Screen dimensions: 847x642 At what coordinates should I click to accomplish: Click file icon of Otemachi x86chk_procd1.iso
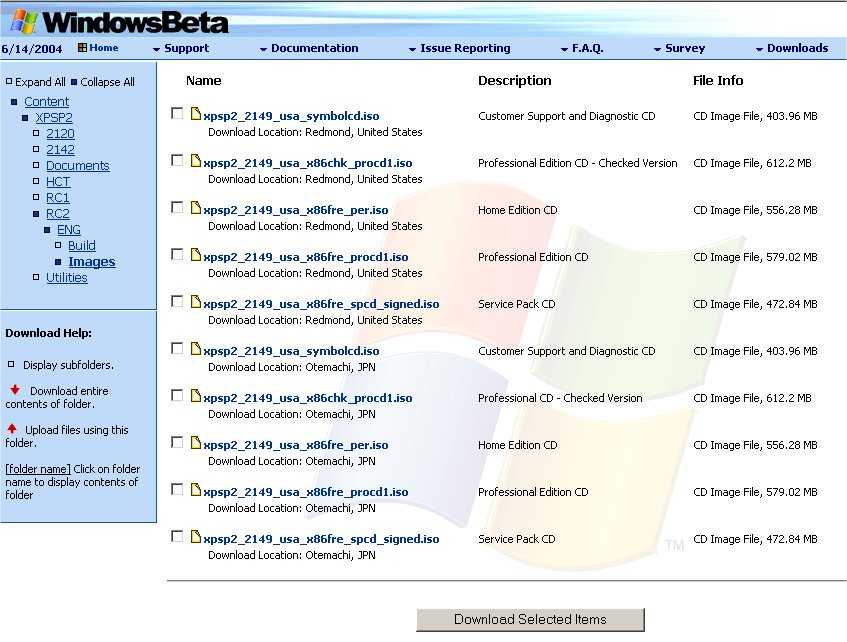(x=196, y=396)
